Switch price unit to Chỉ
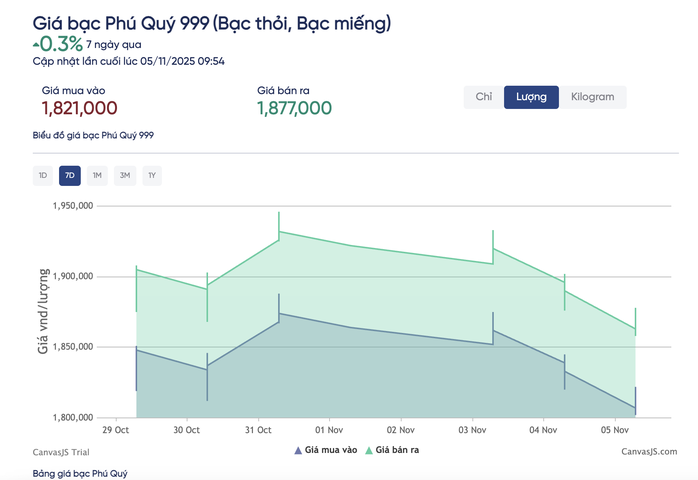Screen dimensions: 698x480 (x=483, y=97)
